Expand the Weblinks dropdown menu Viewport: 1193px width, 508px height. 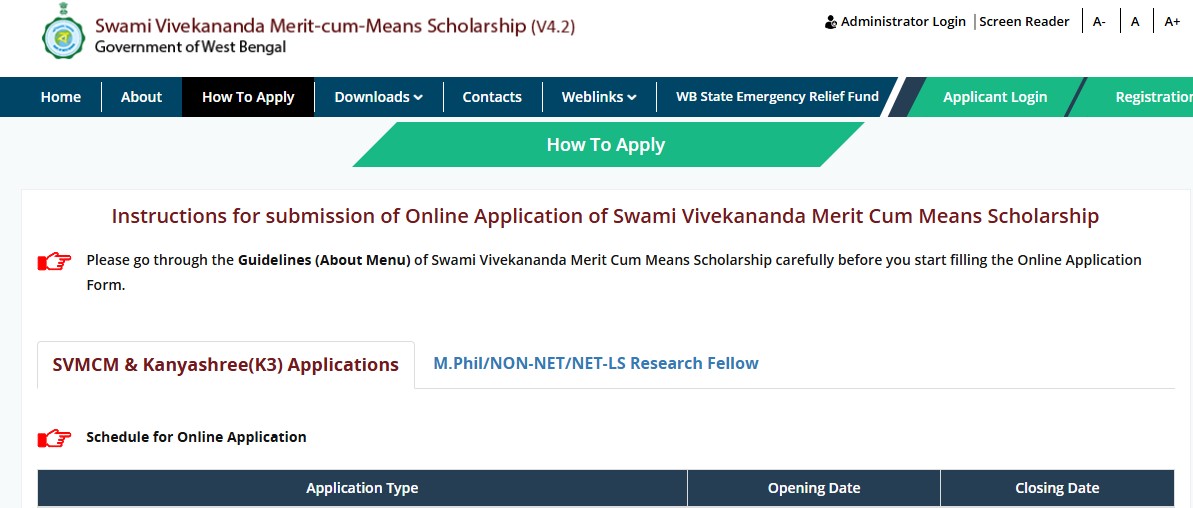(599, 97)
